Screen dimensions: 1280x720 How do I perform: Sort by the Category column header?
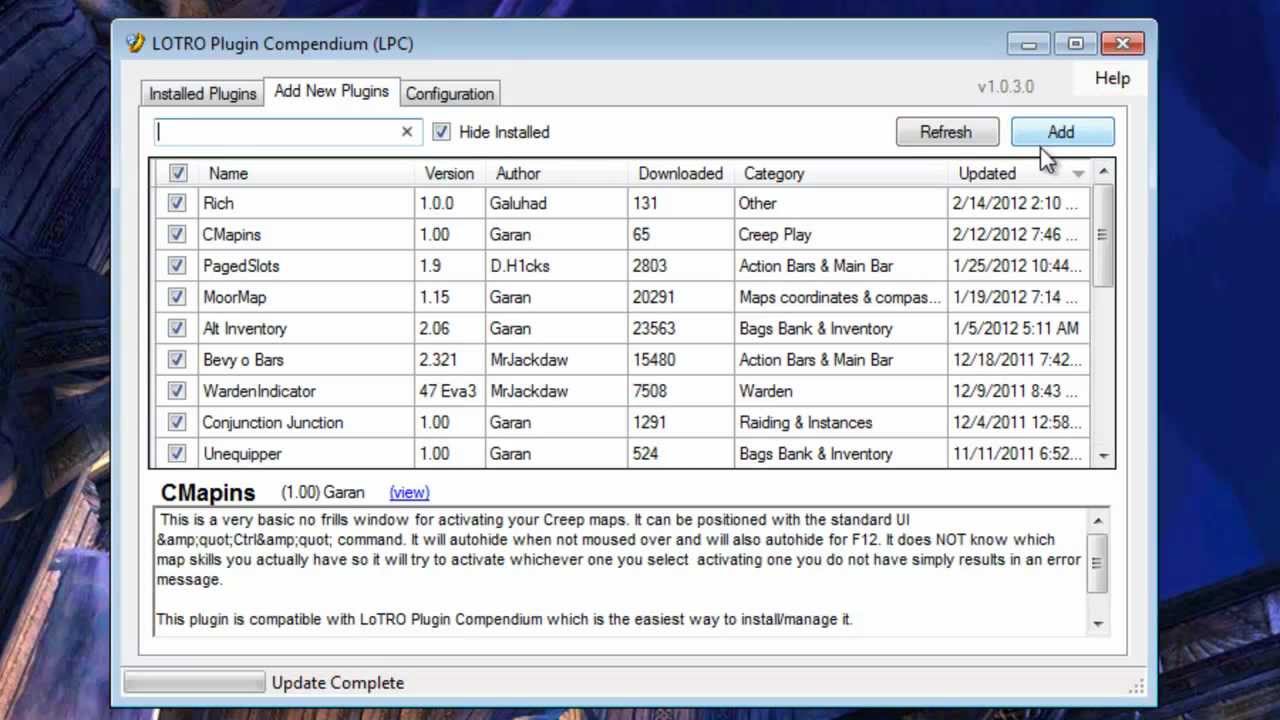841,173
